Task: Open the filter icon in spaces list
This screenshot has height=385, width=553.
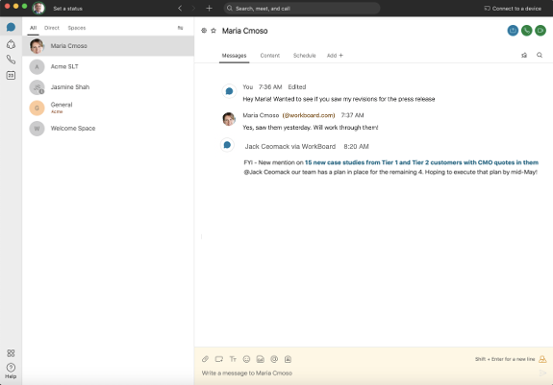Action: coord(180,28)
